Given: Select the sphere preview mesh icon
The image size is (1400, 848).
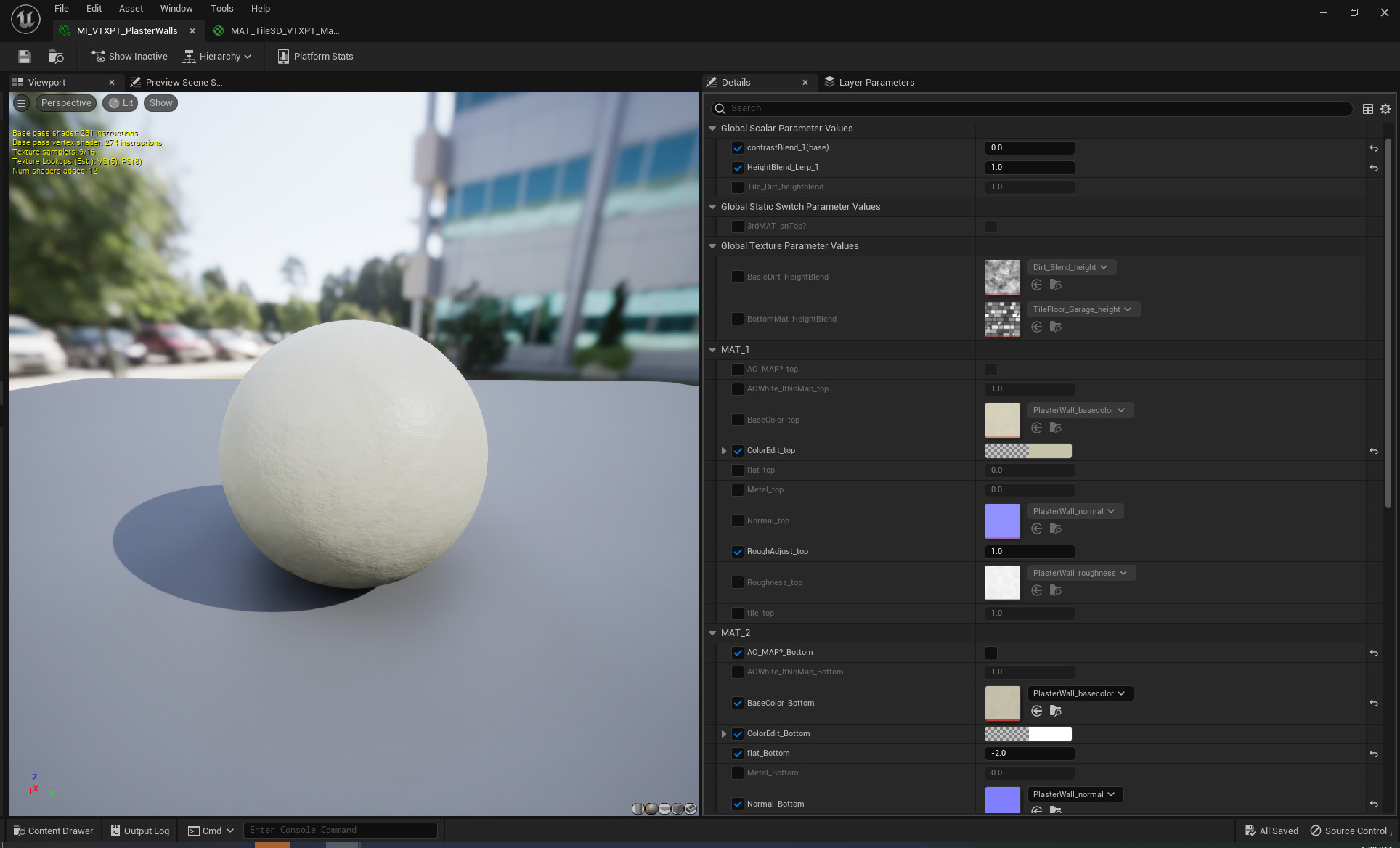Looking at the screenshot, I should [651, 808].
